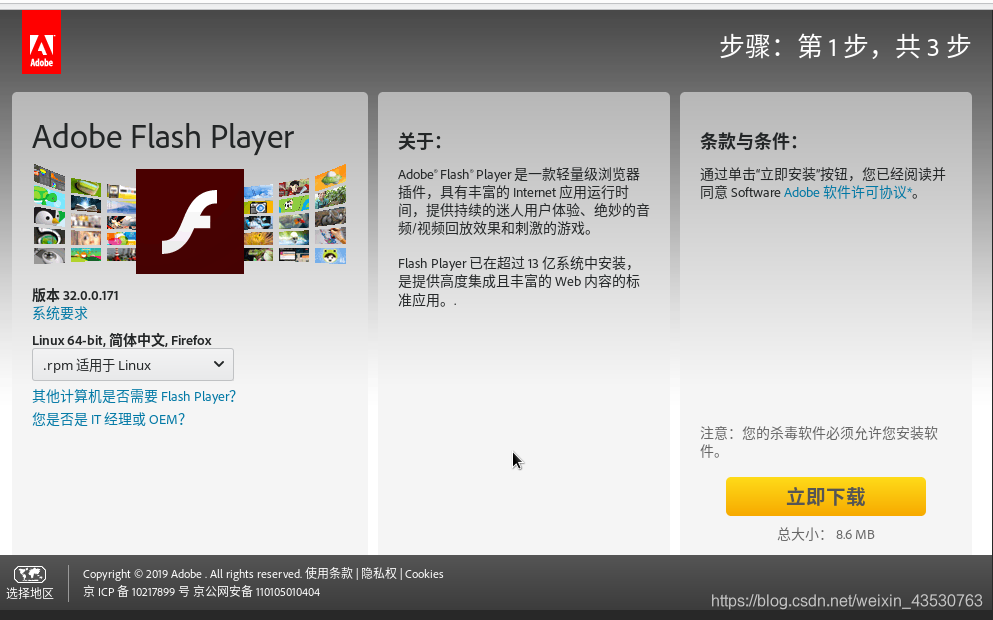Click the yellow 立即下载 button
Screen dimensions: 993x620
826,497
